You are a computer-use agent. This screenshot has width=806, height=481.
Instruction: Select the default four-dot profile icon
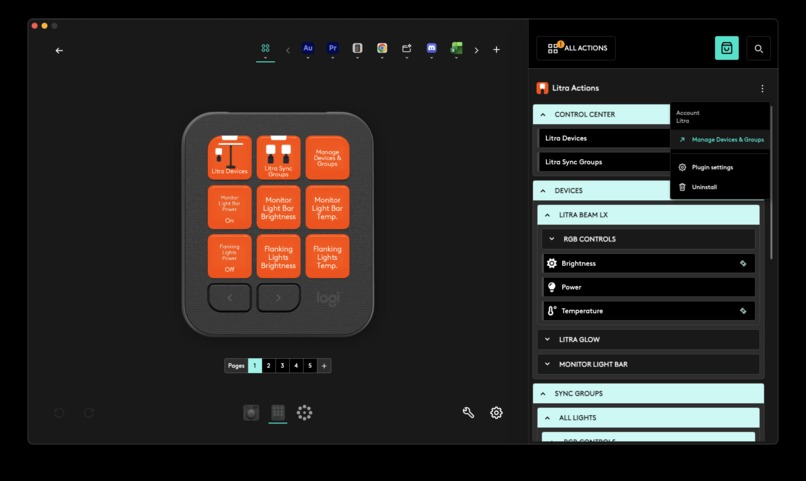point(265,48)
